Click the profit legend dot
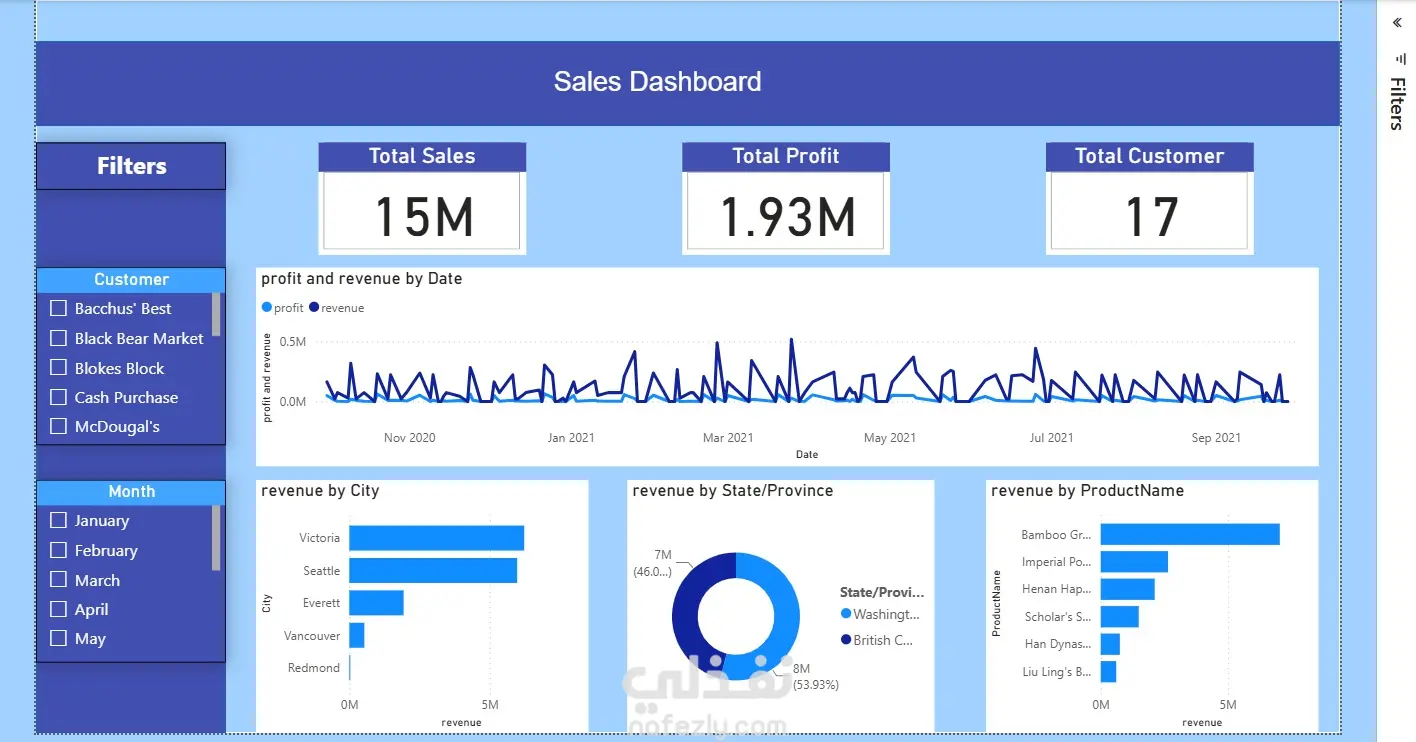 point(266,308)
